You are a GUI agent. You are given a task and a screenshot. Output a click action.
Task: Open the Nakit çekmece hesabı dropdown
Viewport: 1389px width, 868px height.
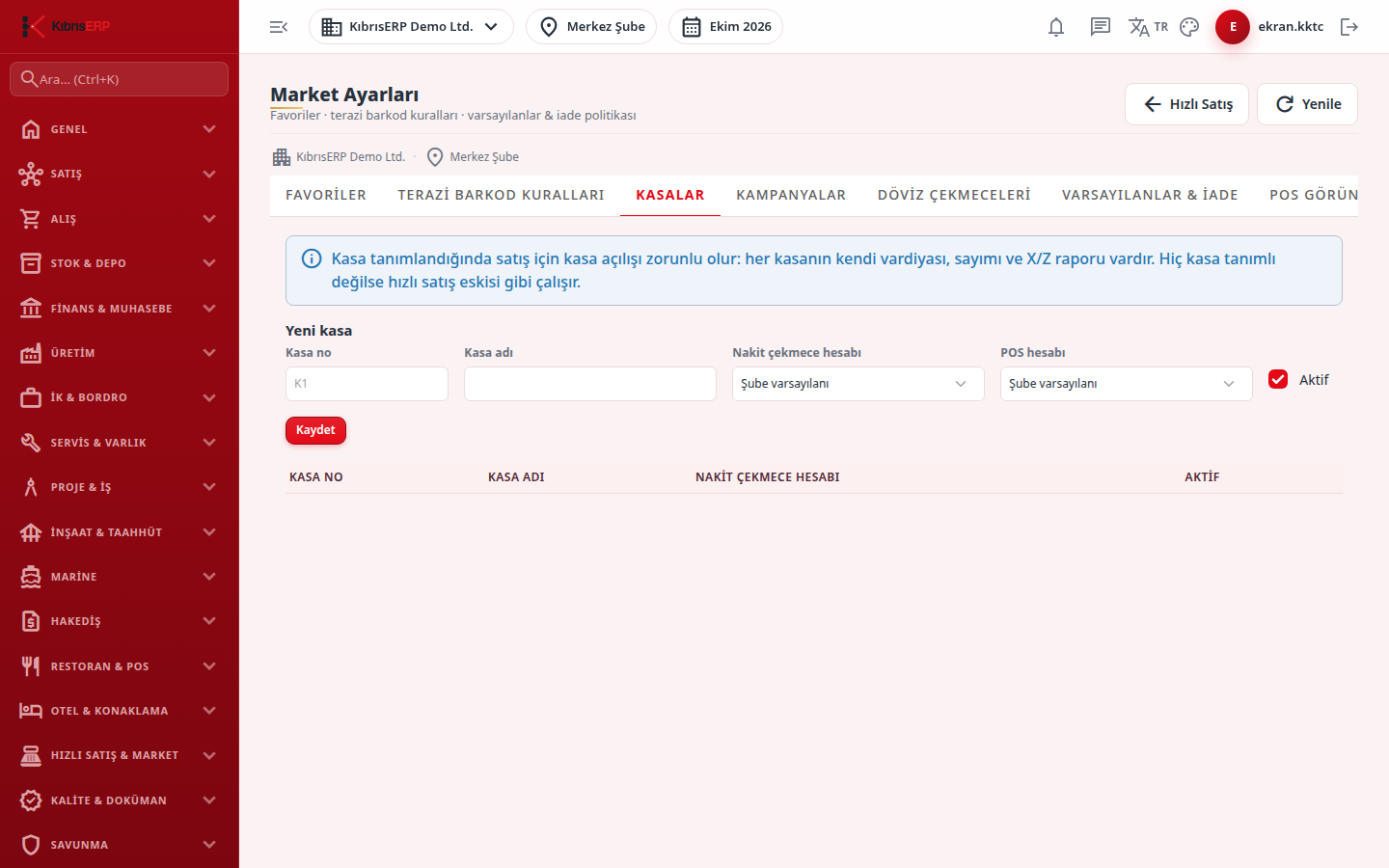pos(858,384)
